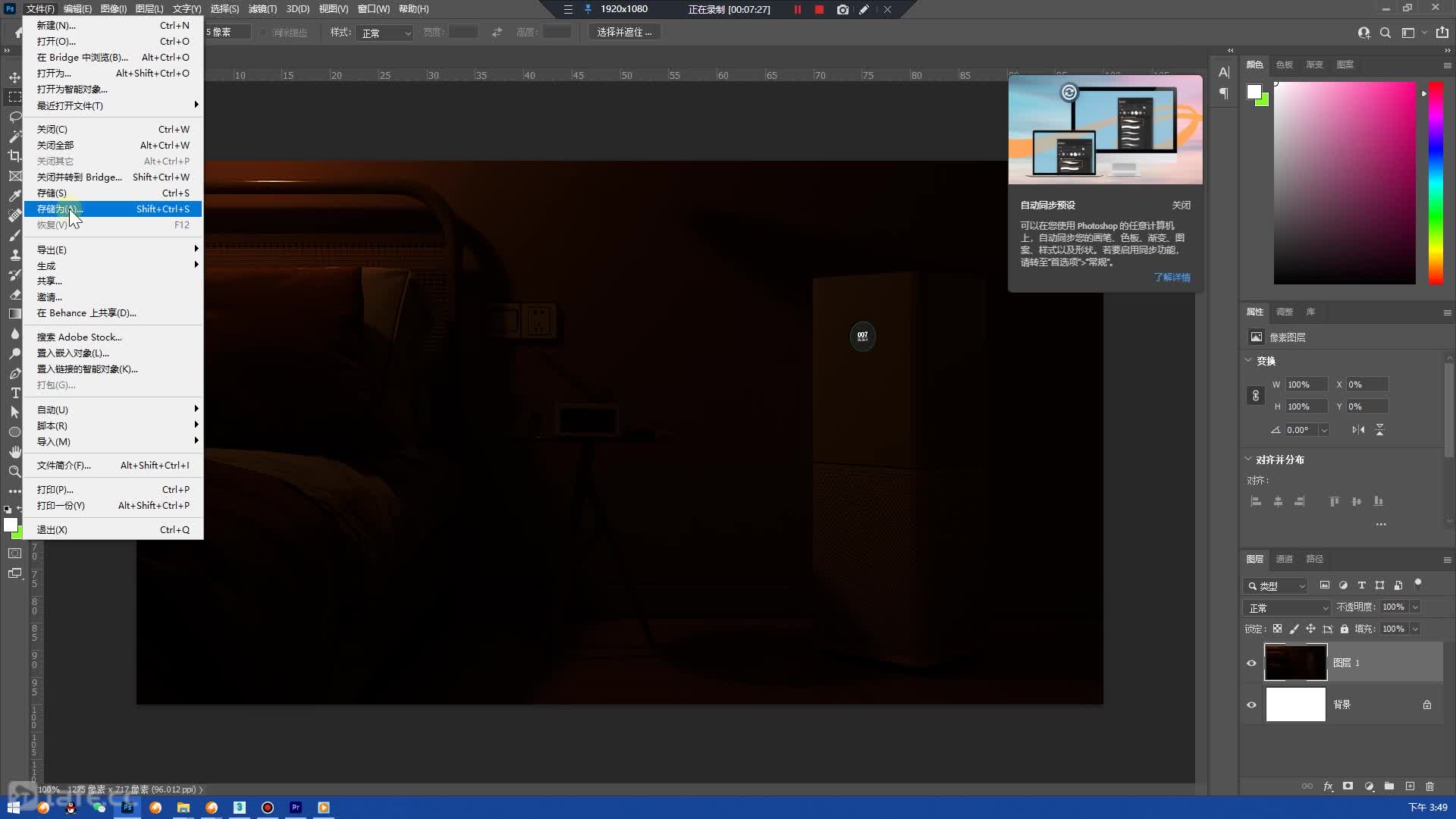Screen dimensions: 1456x819
Task: Collapse the 对齐并分布 section
Action: [1248, 459]
